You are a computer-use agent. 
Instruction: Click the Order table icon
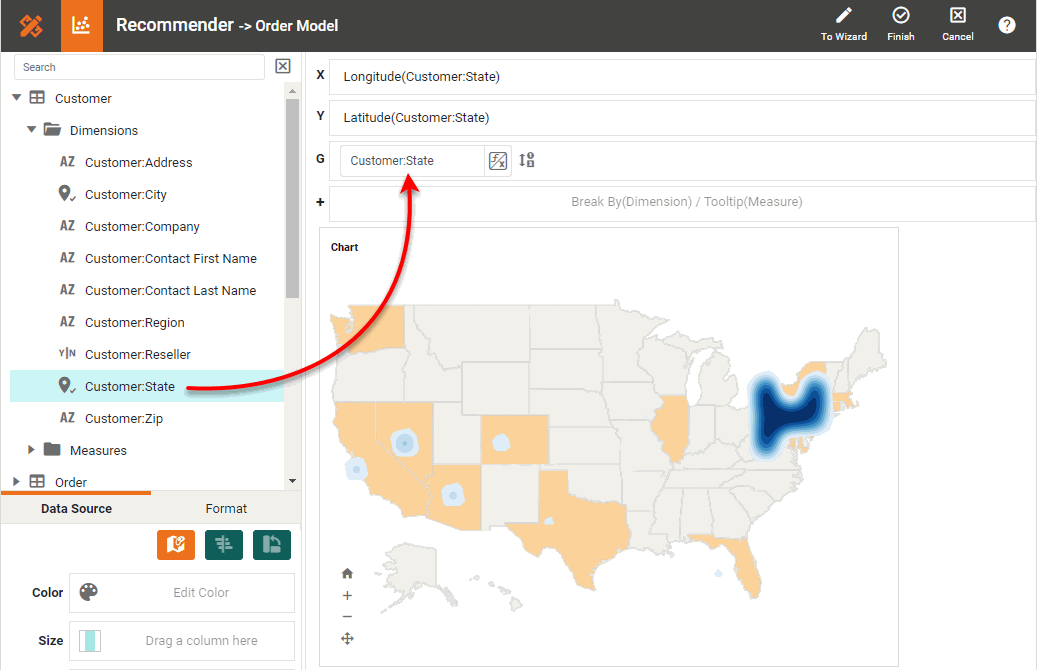click(x=38, y=482)
